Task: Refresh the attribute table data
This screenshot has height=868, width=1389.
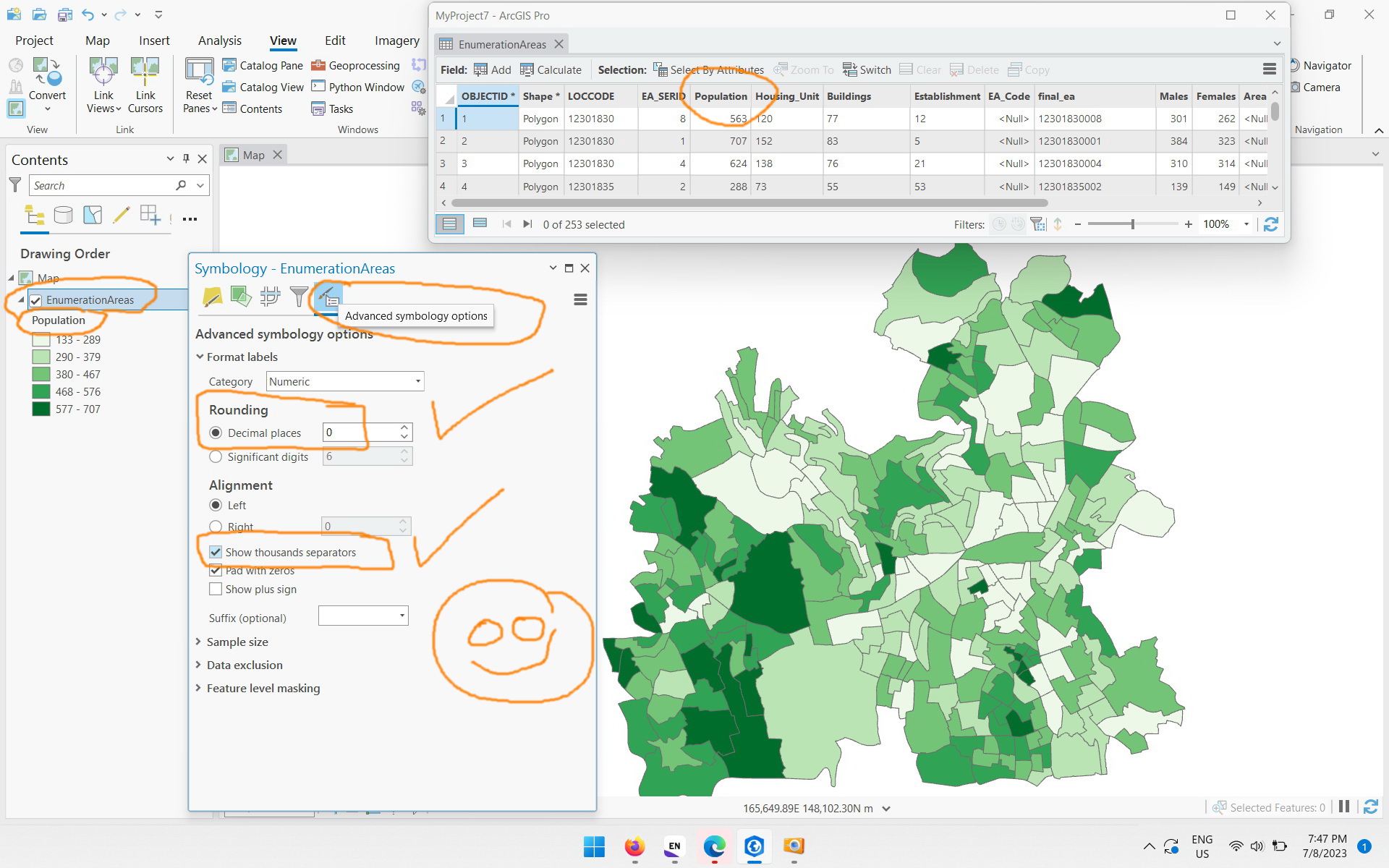Action: (x=1271, y=224)
